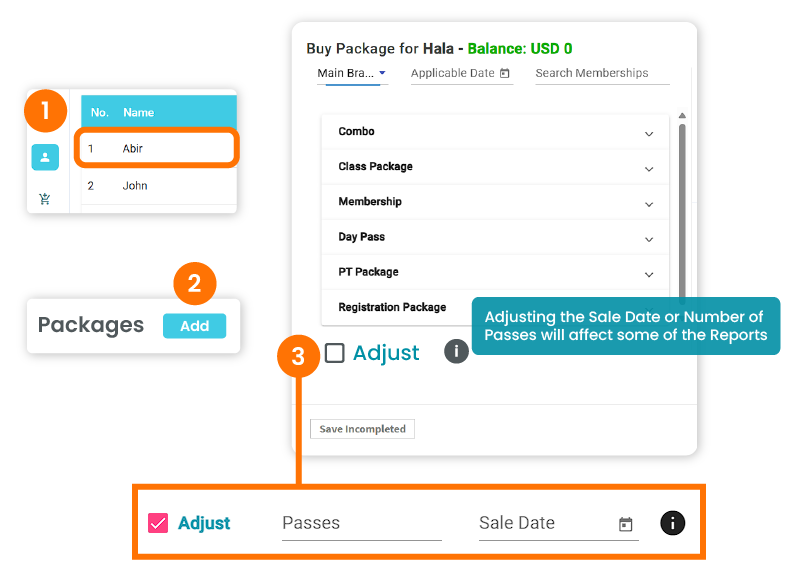Open the shopping cart sidebar icon
Image resolution: width=800 pixels, height=584 pixels.
coord(45,198)
